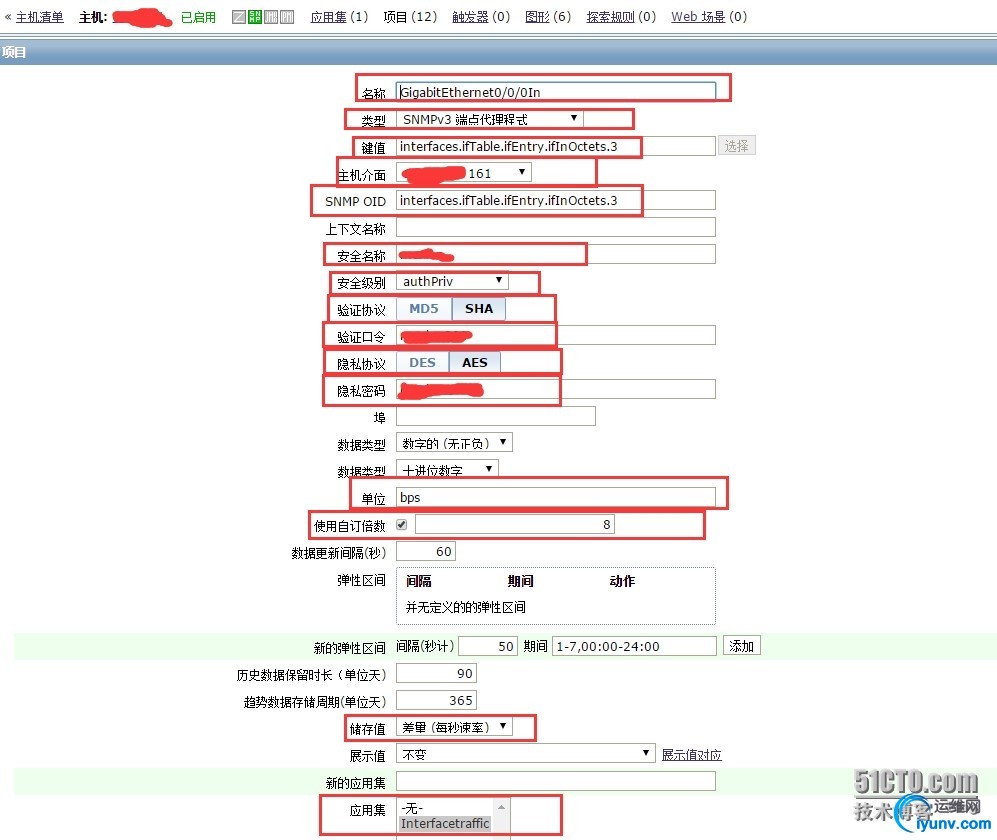This screenshot has width=997, height=840.
Task: Select -无- in the 应用集 list
Action: 446,808
